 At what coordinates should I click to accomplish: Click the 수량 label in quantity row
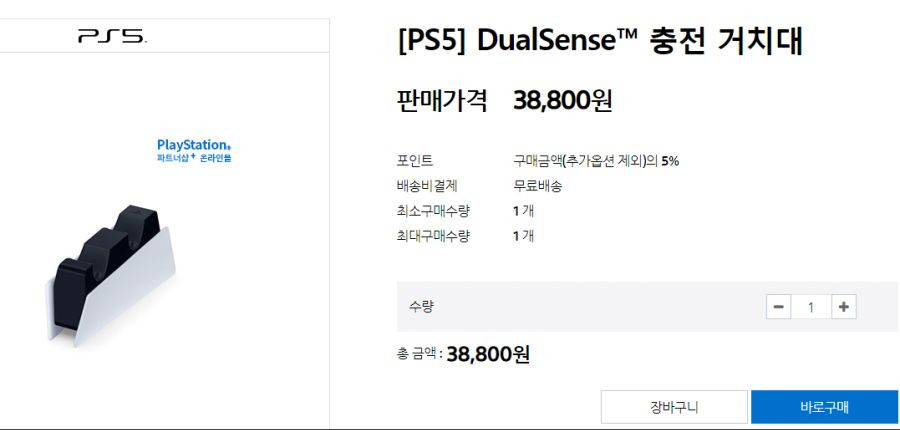click(x=421, y=307)
